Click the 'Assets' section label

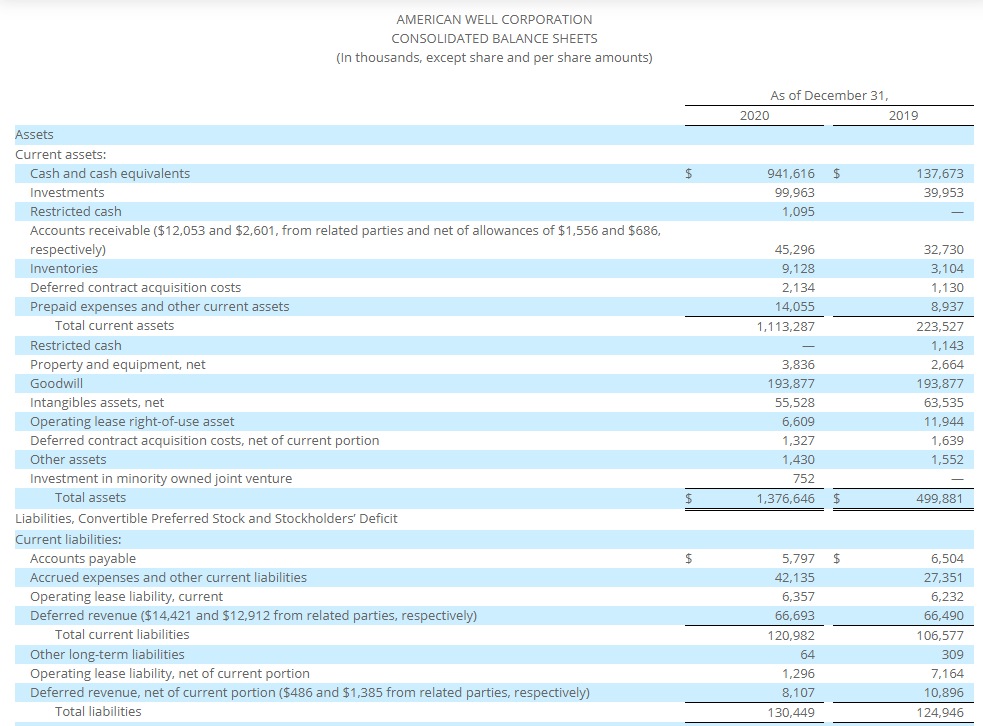34,135
